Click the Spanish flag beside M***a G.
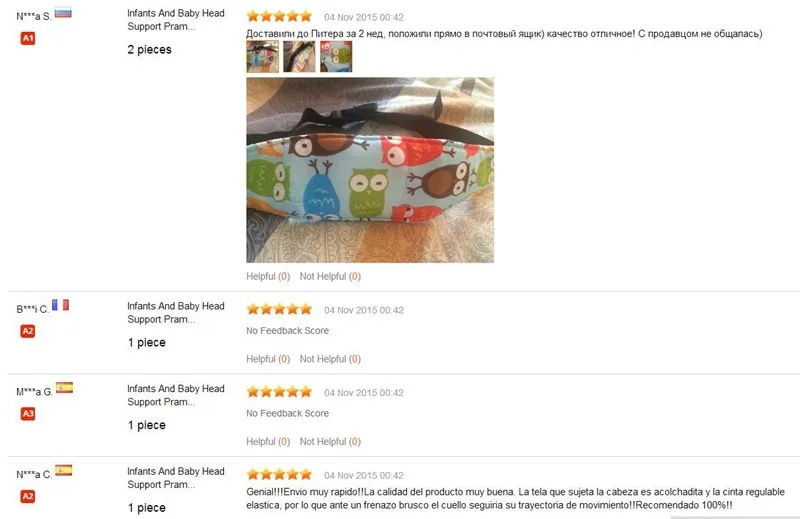 click(x=64, y=388)
